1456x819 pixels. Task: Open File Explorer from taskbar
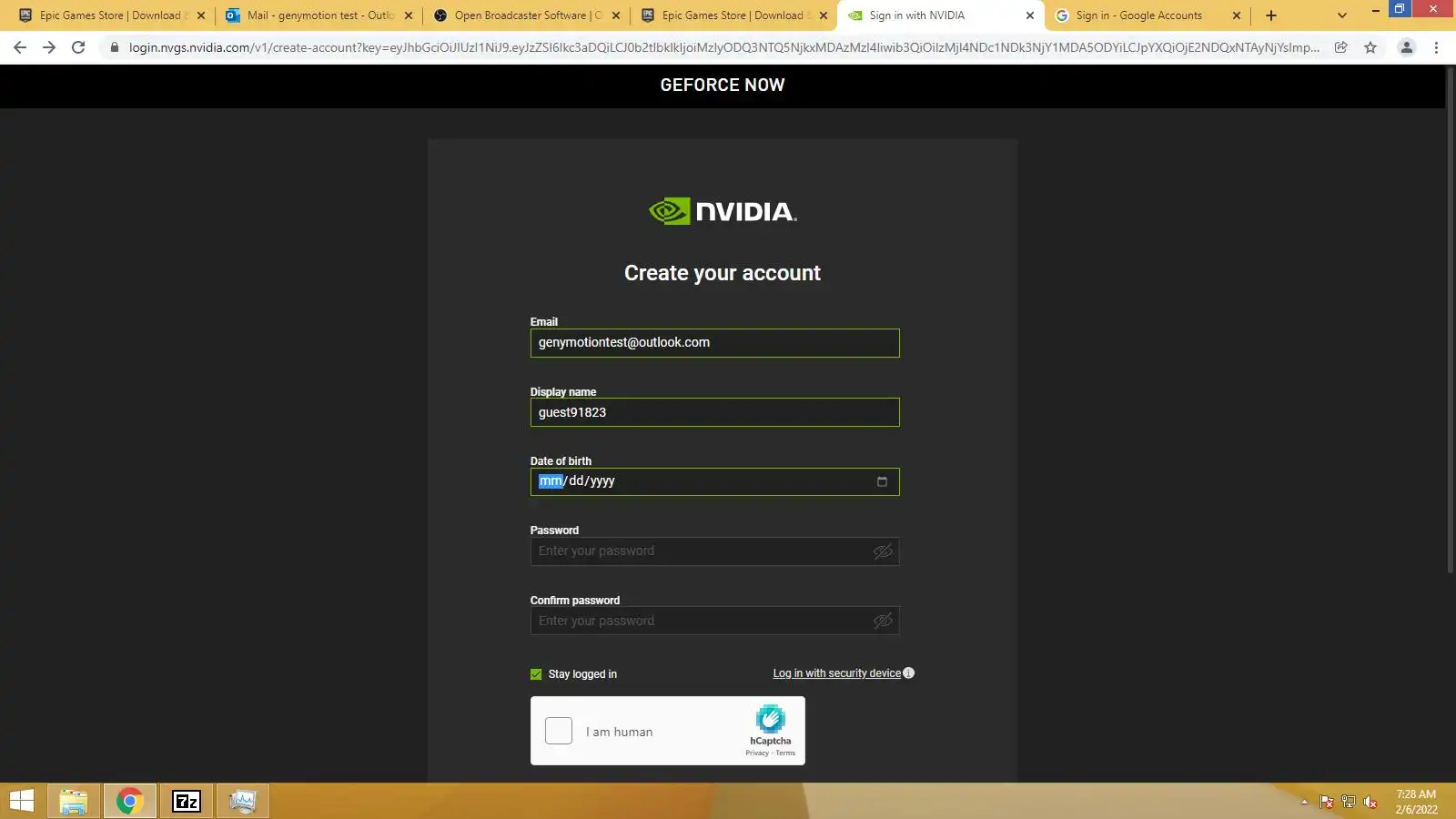74,801
